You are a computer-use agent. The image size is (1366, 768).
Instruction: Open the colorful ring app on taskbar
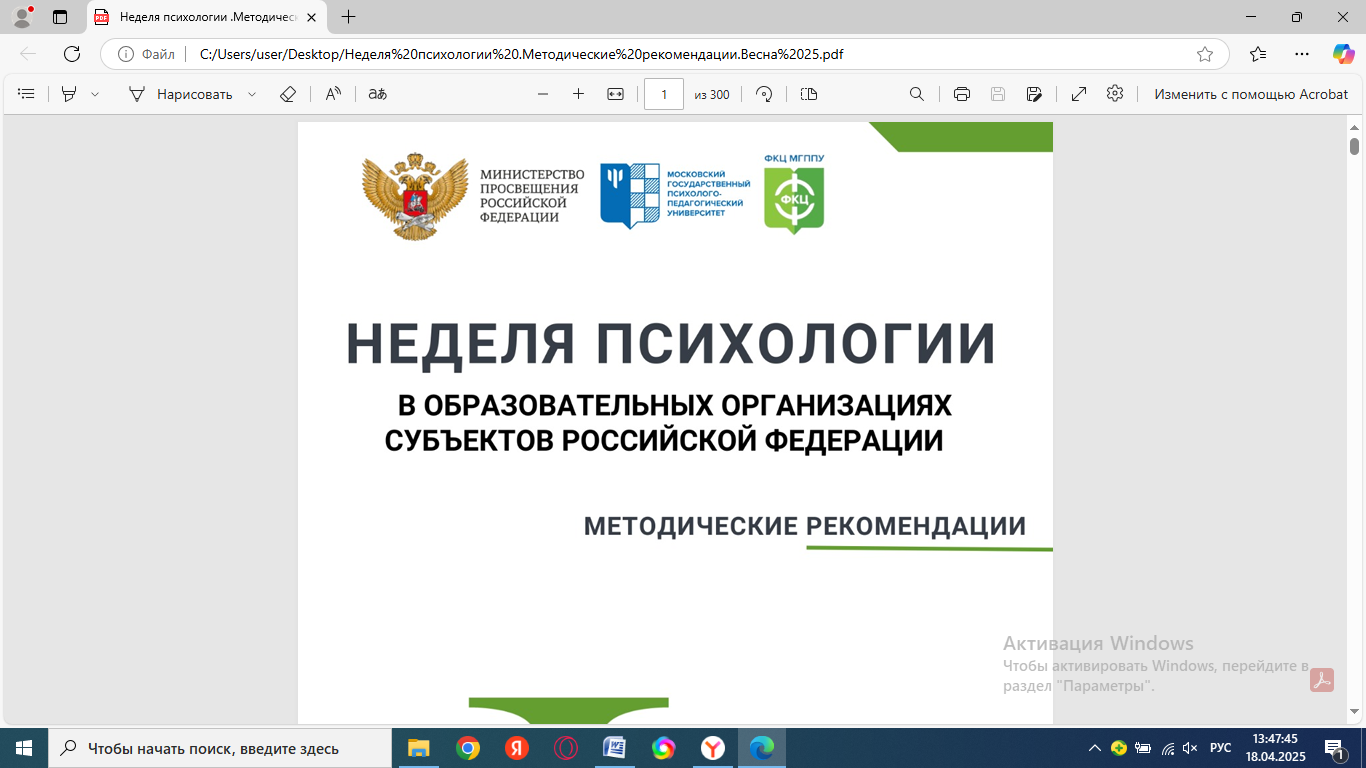[x=663, y=748]
